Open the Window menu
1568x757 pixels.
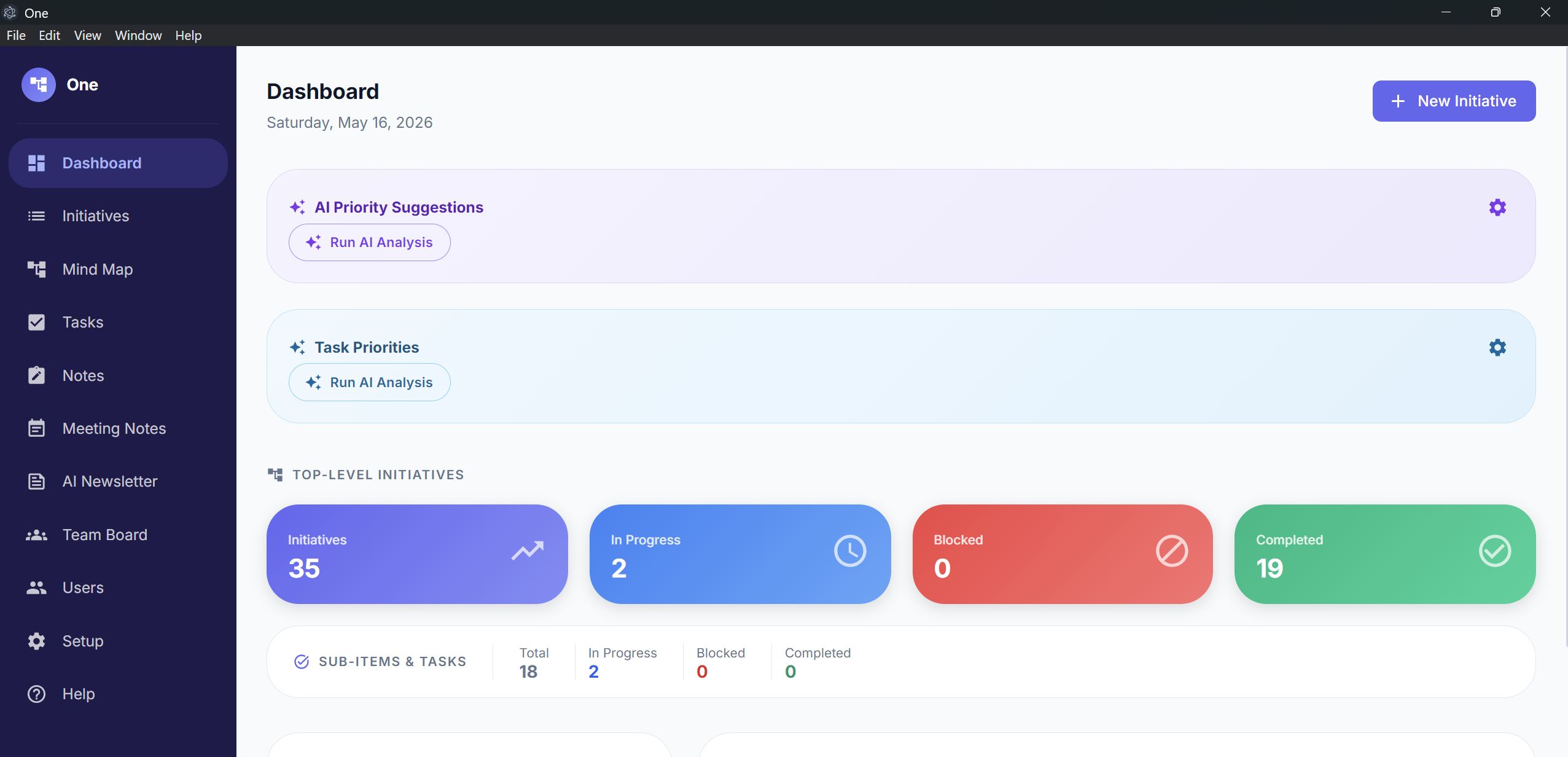pyautogui.click(x=138, y=35)
